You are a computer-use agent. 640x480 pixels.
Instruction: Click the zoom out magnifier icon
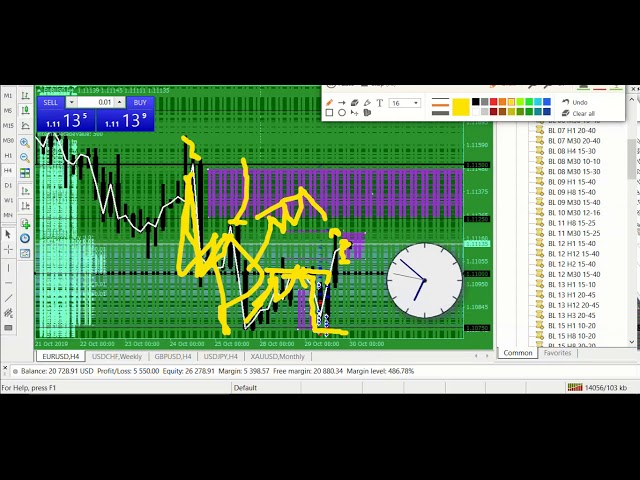tap(25, 158)
